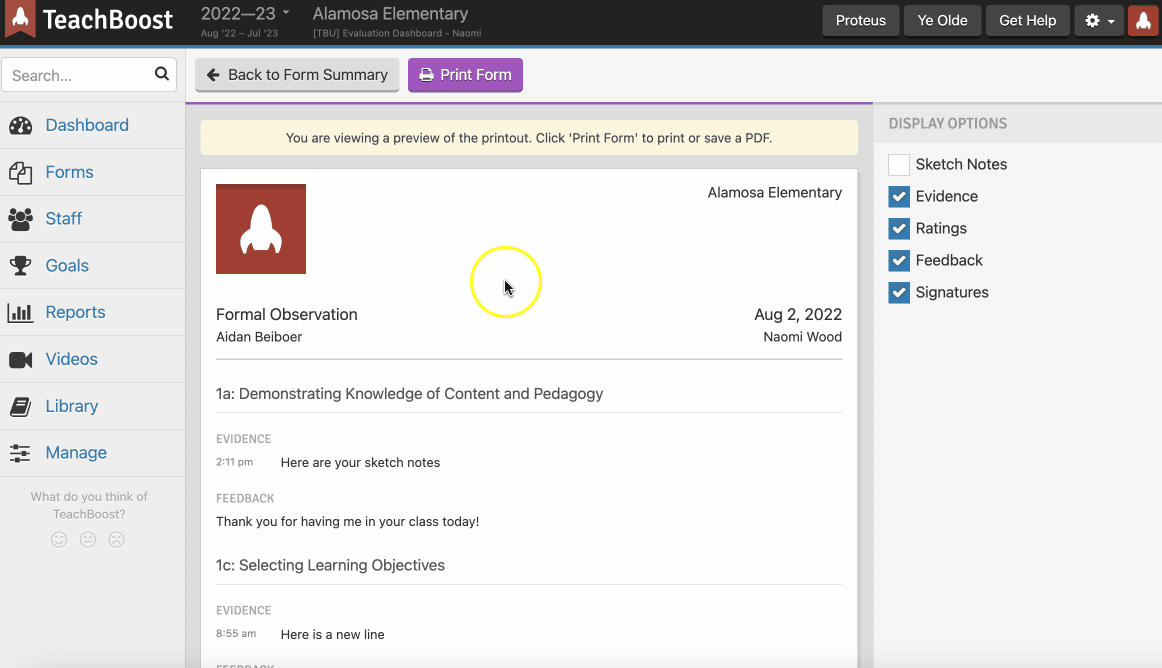Click the school rocket logo on form
This screenshot has width=1162, height=668.
pos(261,229)
